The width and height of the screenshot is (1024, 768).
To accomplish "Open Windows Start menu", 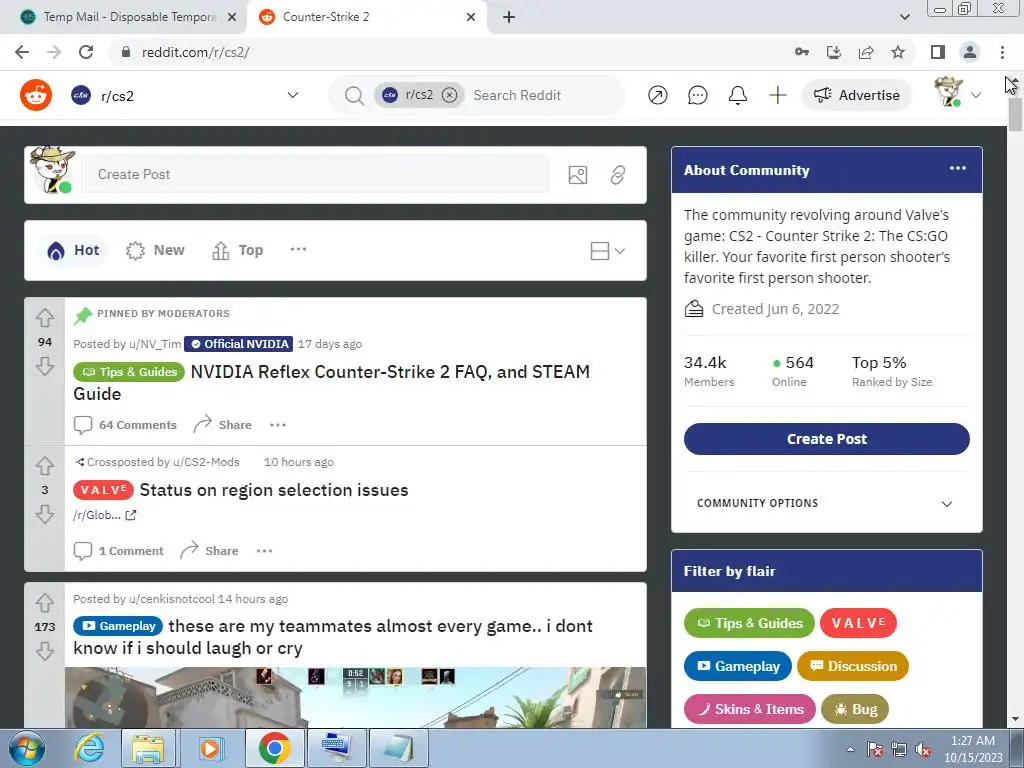I will [x=27, y=748].
